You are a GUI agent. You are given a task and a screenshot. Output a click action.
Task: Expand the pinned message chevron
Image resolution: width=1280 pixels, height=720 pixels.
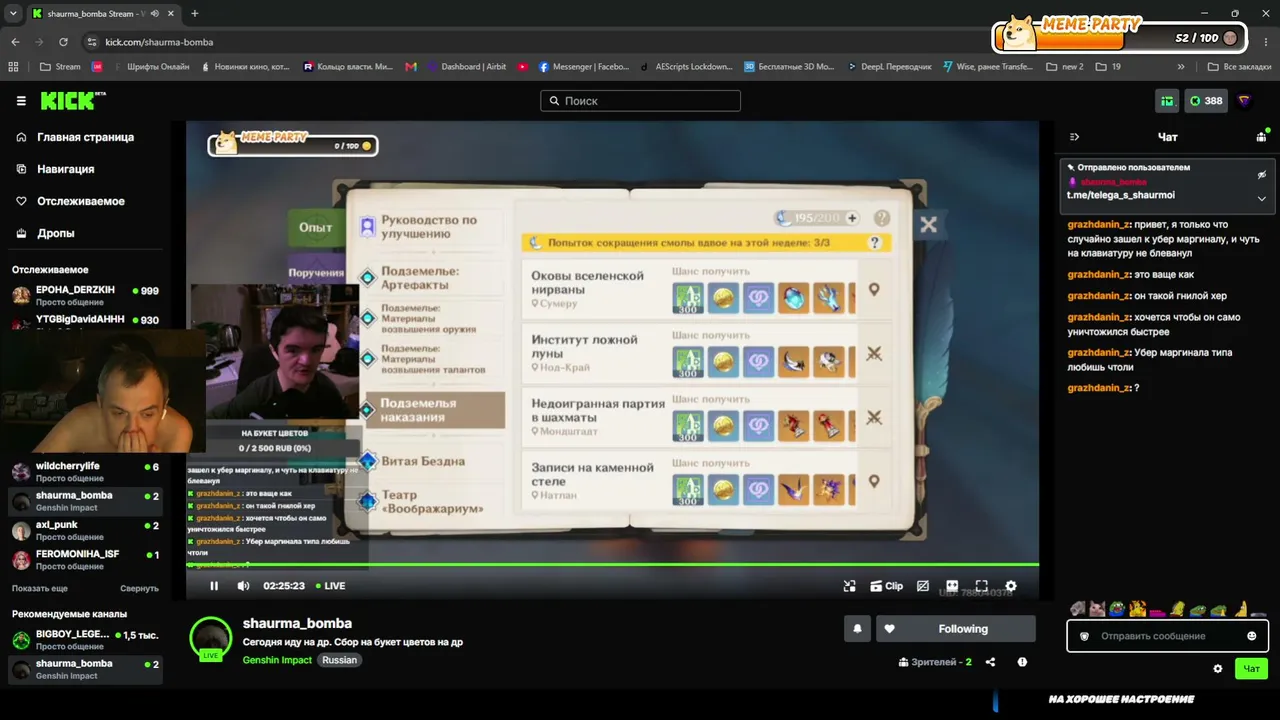[1261, 198]
